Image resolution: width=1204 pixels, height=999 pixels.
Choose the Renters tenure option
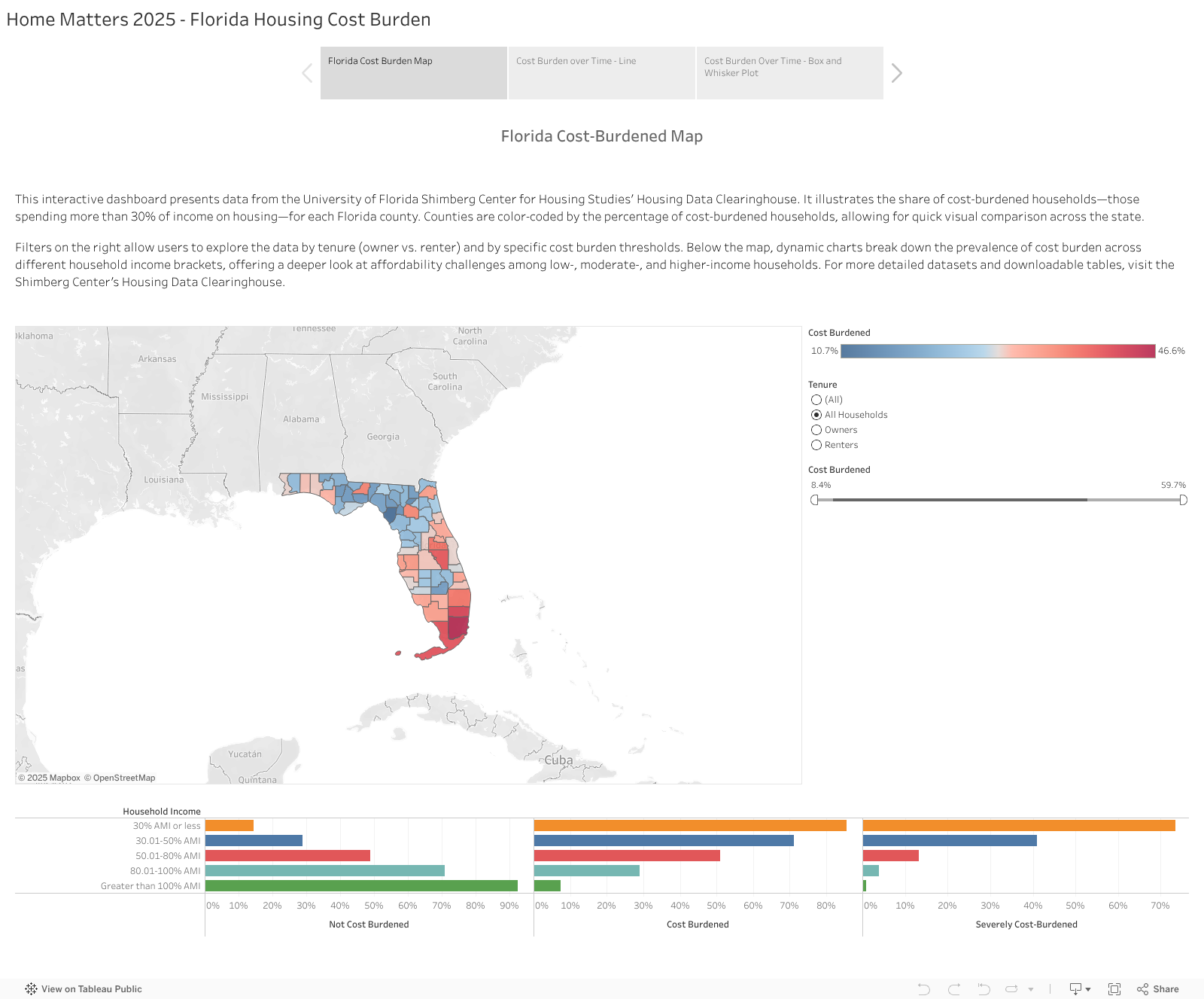coord(816,445)
